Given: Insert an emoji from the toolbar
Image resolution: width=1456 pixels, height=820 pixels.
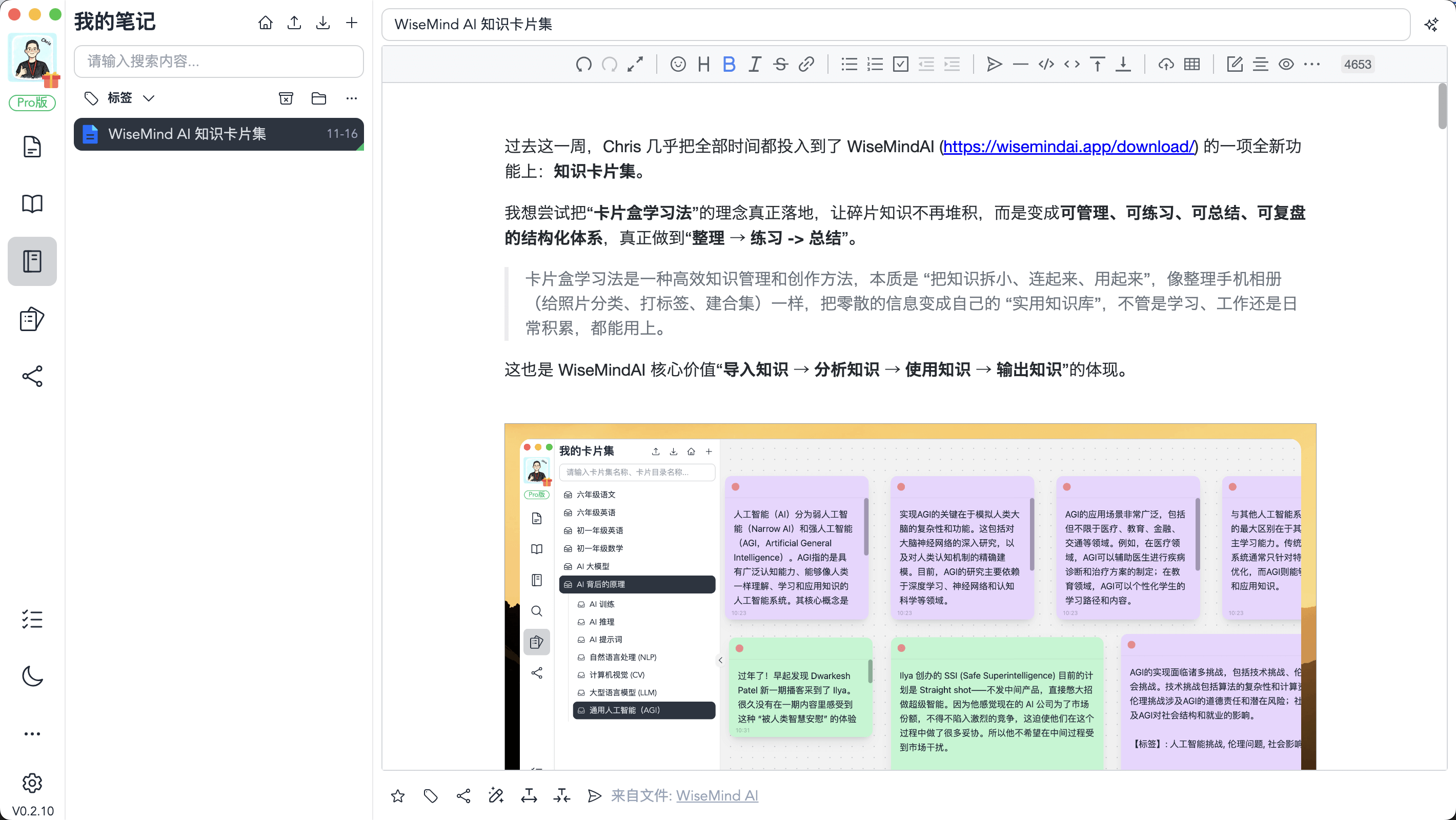Looking at the screenshot, I should point(678,64).
